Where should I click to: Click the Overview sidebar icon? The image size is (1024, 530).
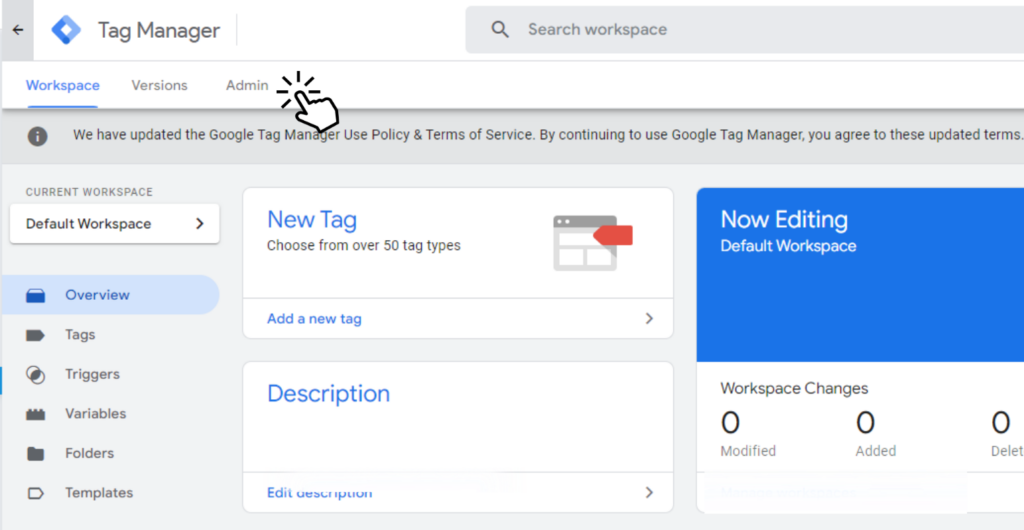click(35, 296)
